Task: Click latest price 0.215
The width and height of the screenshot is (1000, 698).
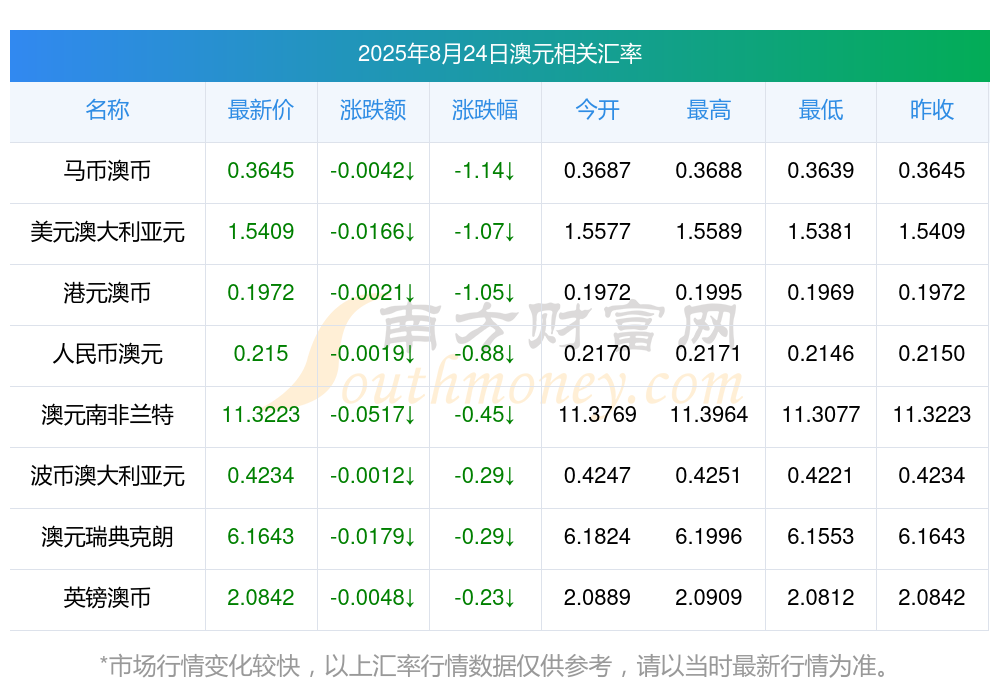Action: coord(261,353)
